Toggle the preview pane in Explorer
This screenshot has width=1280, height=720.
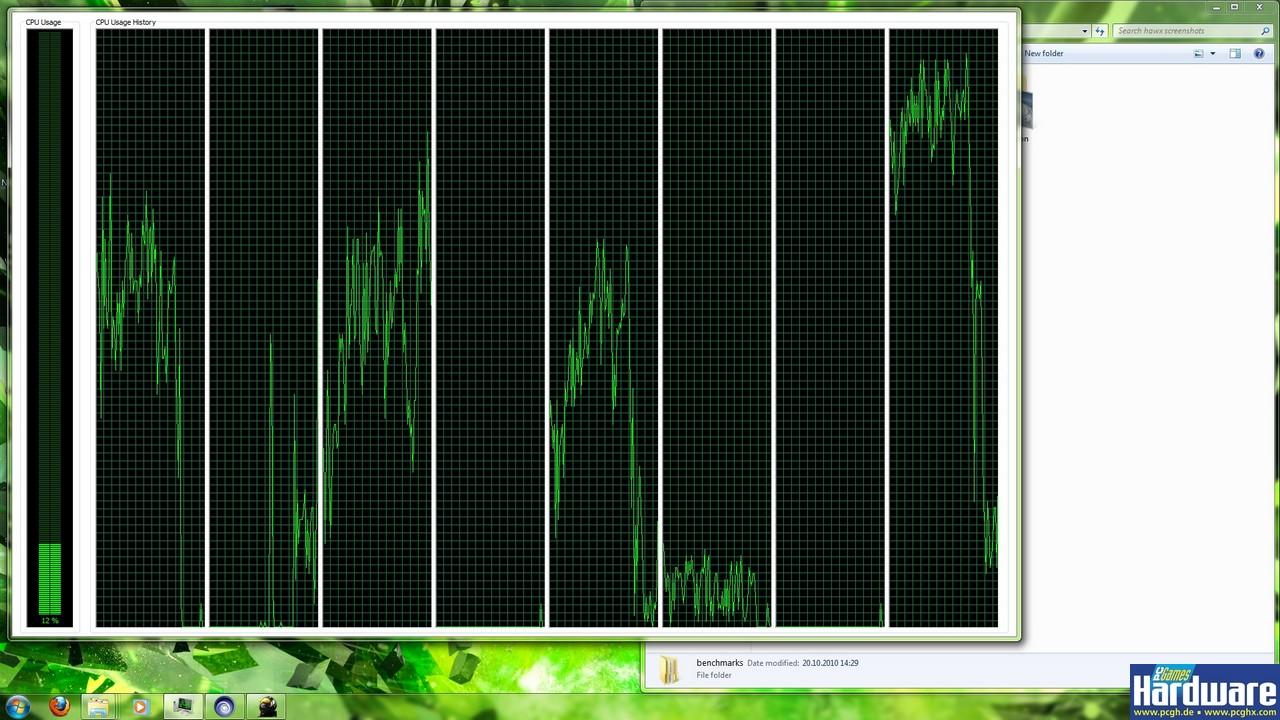coord(1235,54)
